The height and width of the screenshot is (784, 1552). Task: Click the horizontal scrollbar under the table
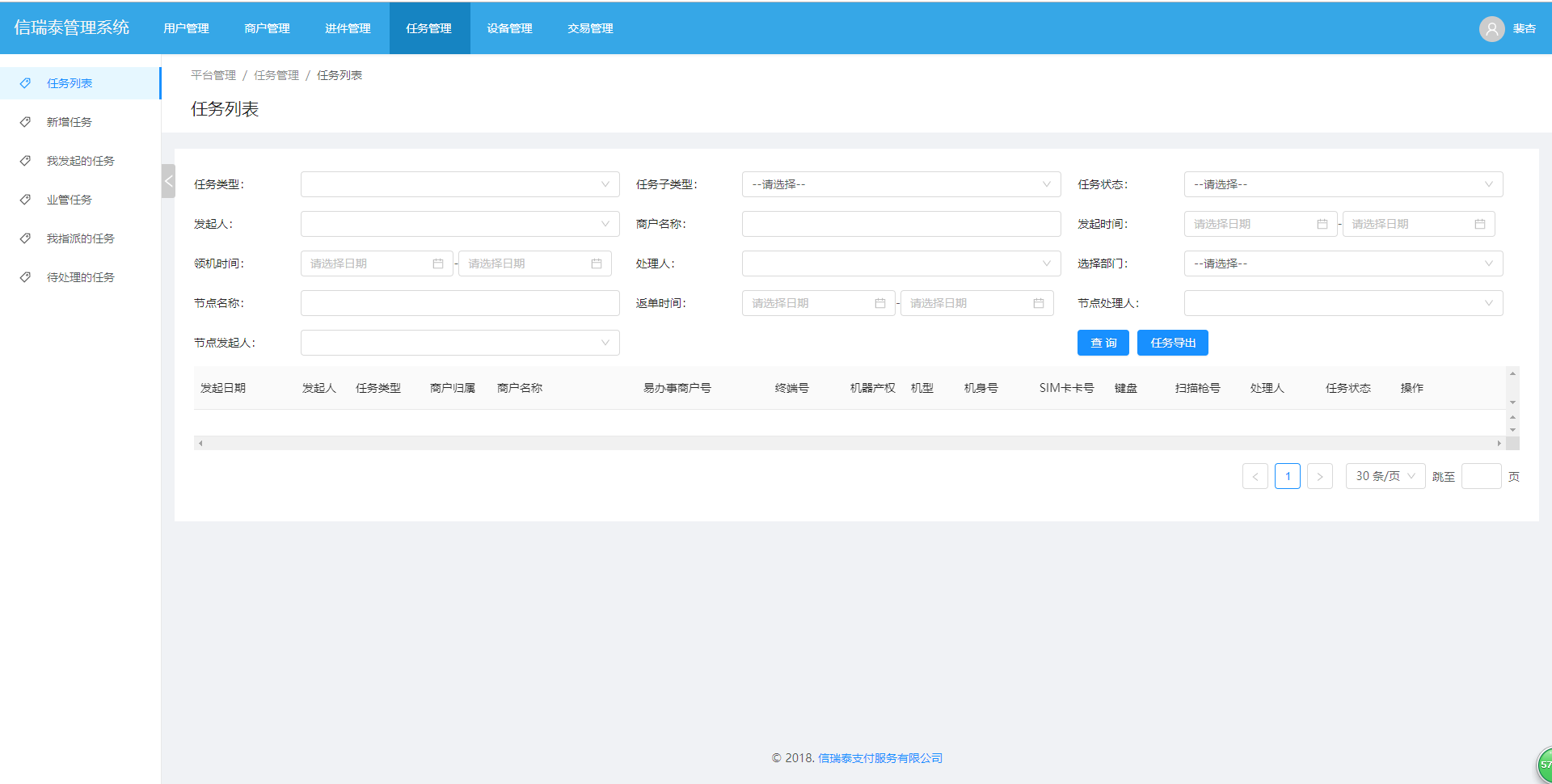tap(849, 443)
